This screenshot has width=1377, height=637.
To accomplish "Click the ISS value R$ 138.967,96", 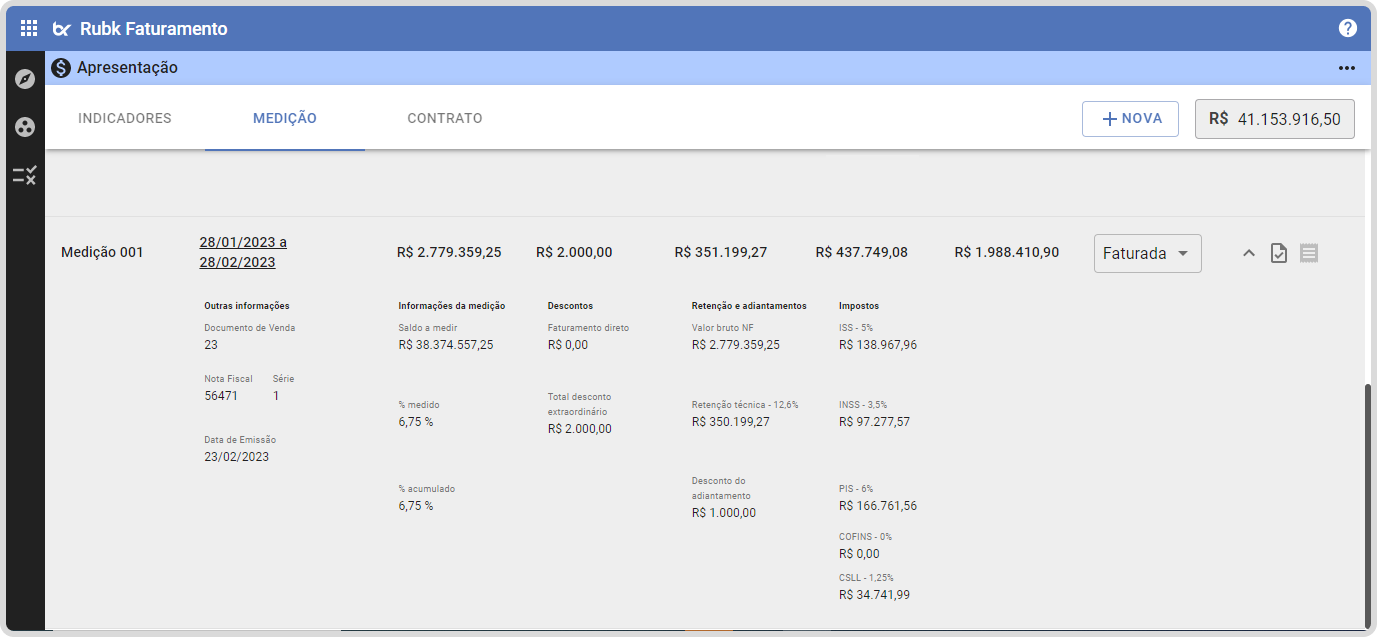I will click(878, 345).
